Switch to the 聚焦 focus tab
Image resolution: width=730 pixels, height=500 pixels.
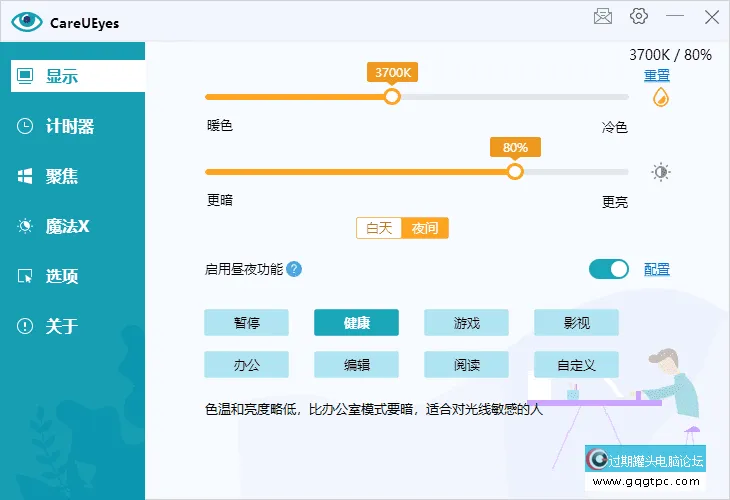[x=62, y=176]
